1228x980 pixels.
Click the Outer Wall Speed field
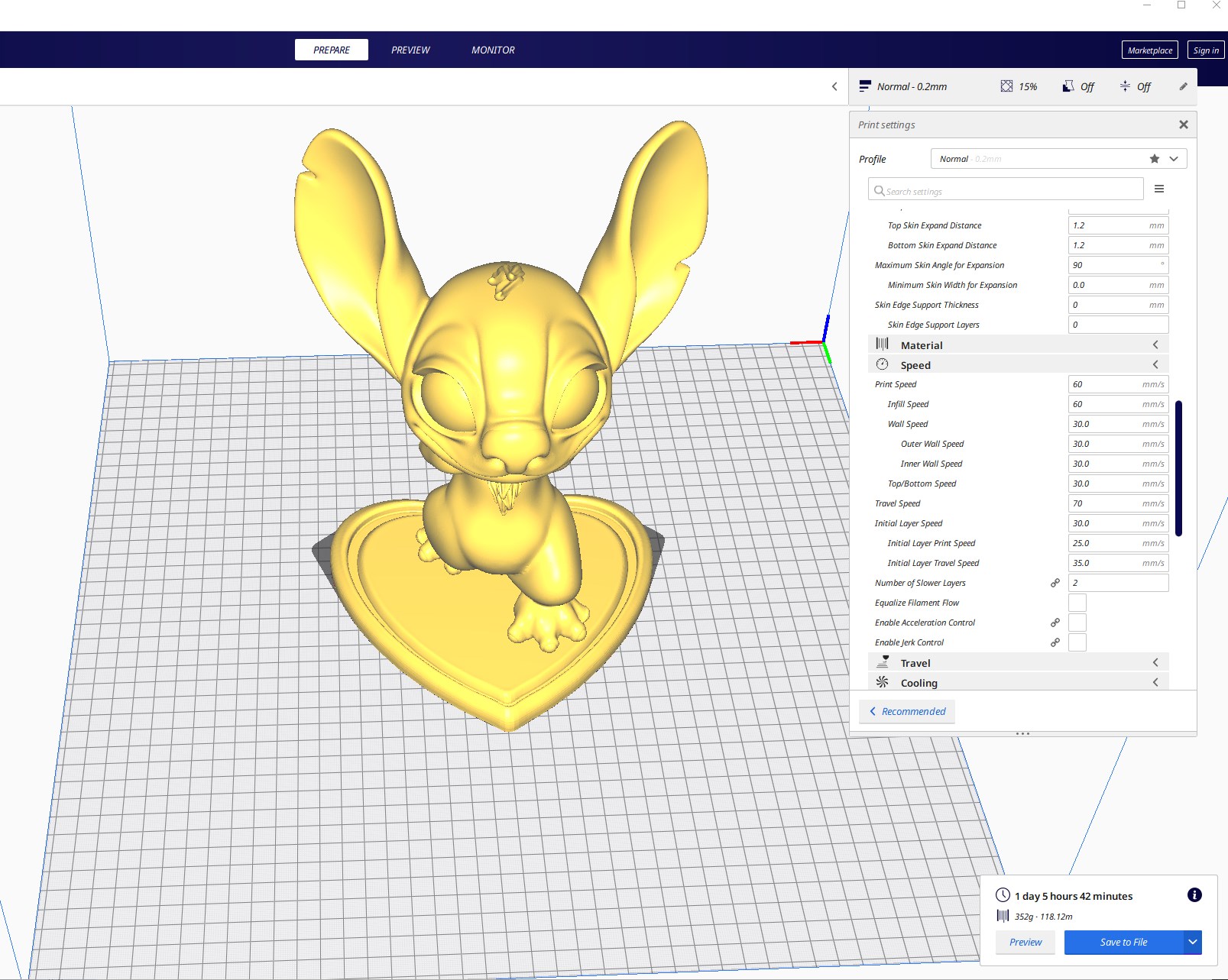[x=1118, y=444]
